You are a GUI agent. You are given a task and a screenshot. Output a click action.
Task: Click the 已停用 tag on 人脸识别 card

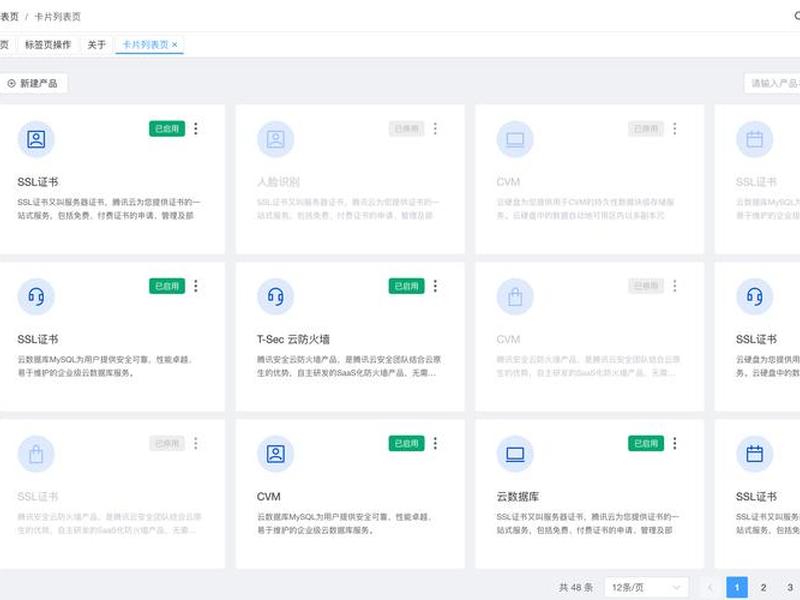407,129
